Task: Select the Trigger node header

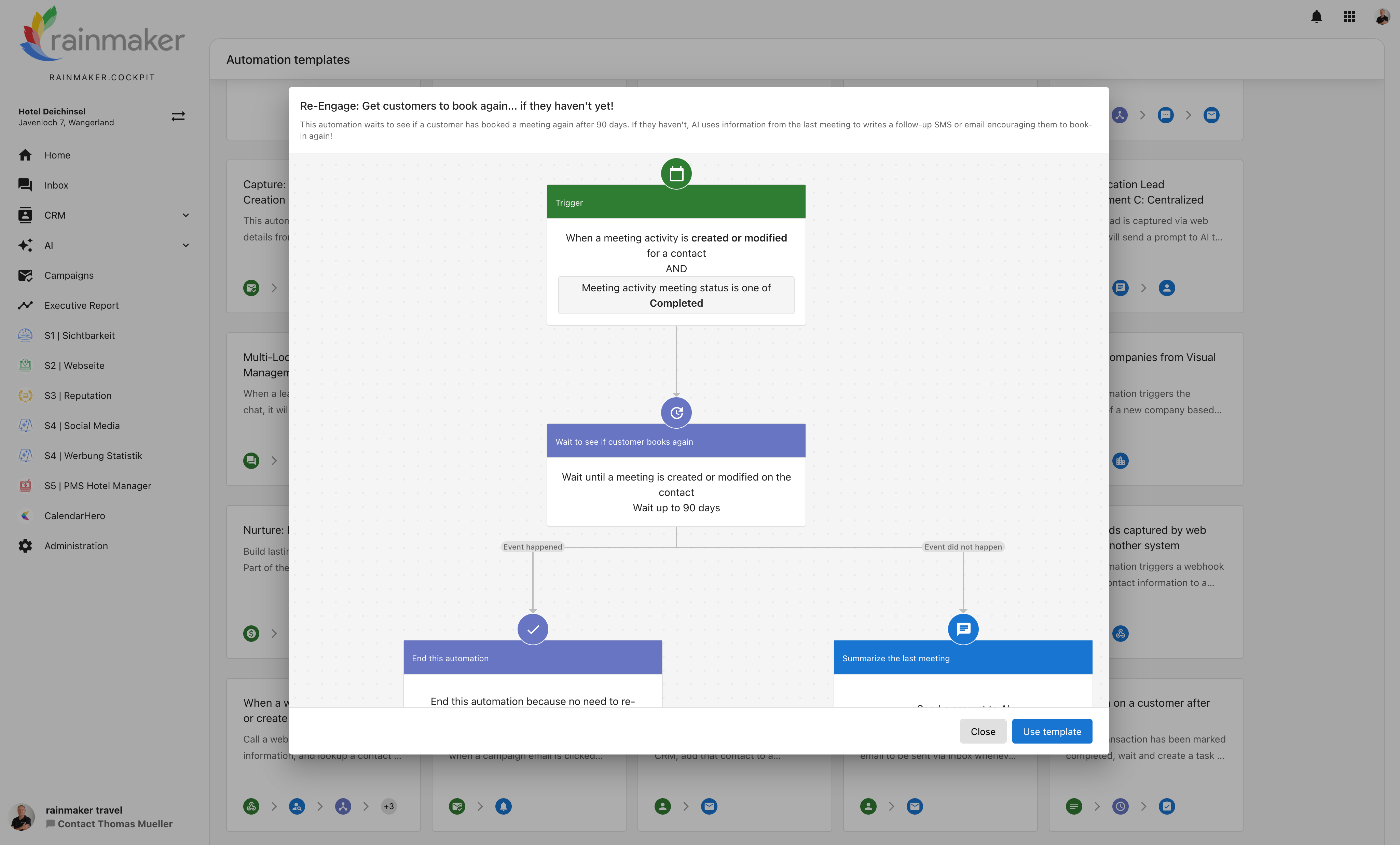Action: point(675,203)
